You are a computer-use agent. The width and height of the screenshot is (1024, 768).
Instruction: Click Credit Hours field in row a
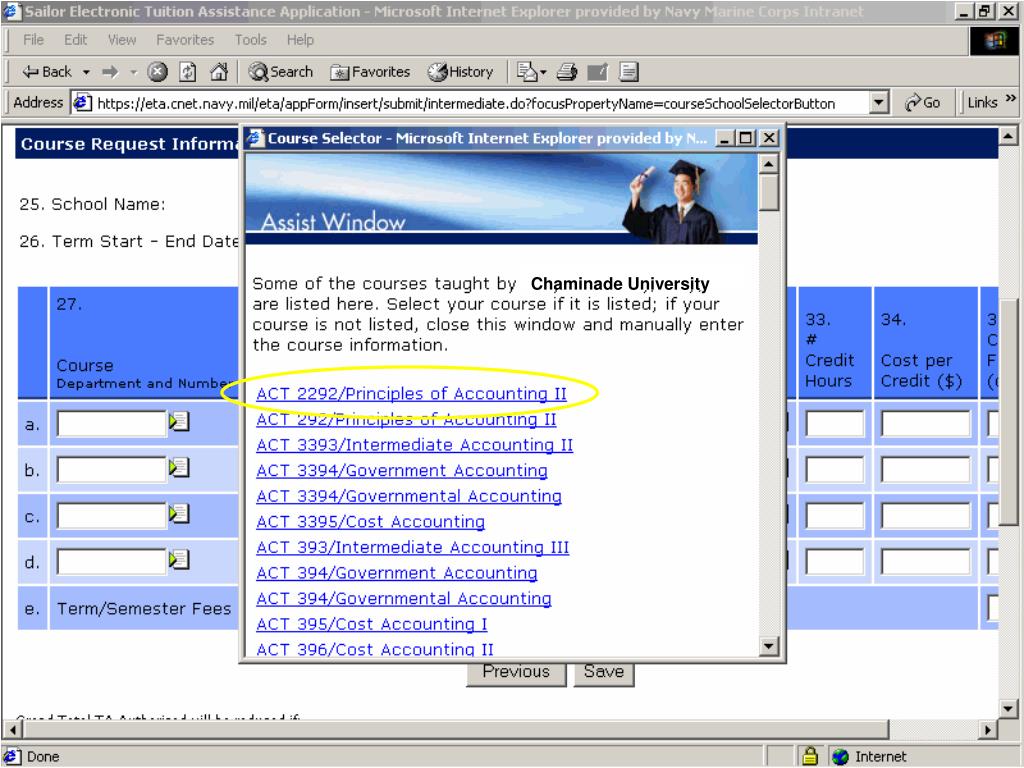pos(835,424)
